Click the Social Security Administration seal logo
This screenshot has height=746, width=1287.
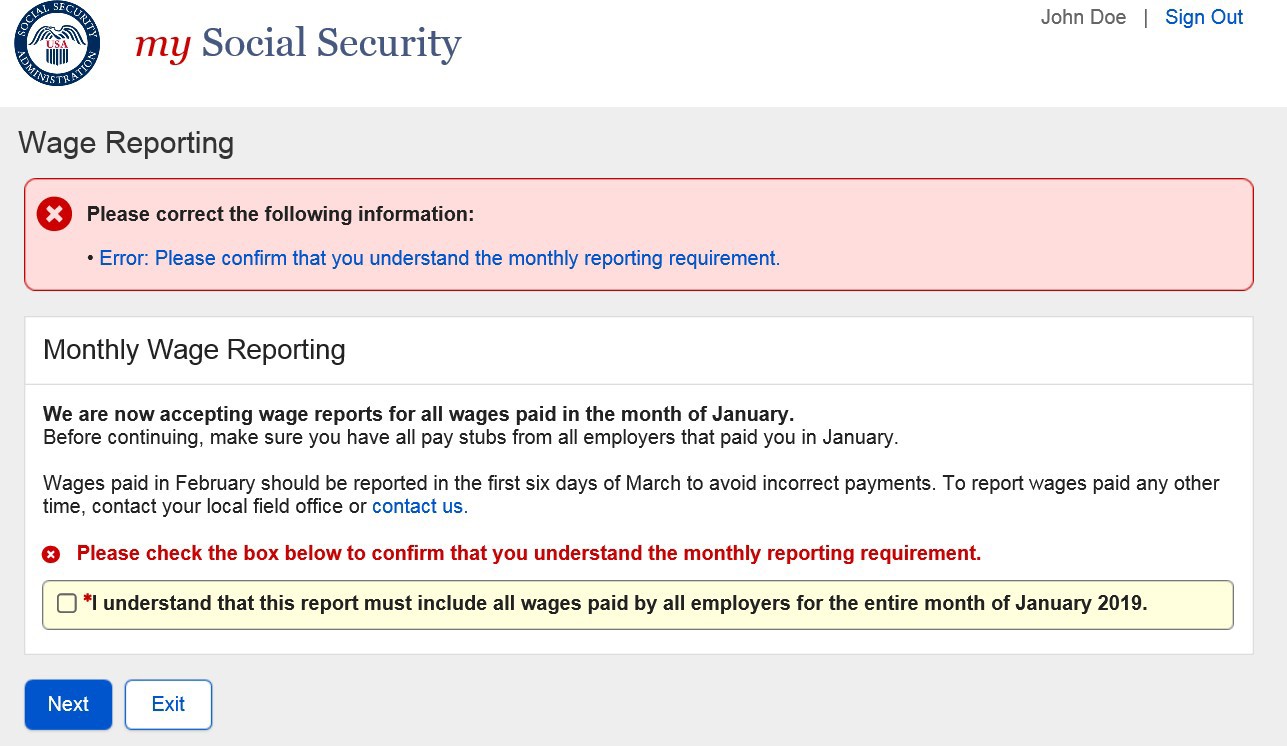[57, 43]
